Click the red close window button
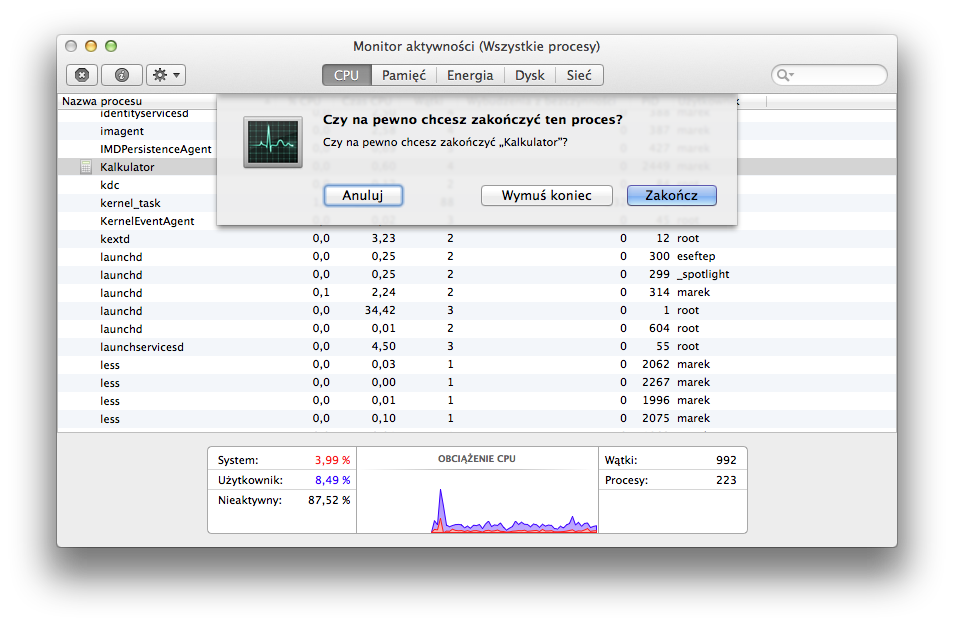 click(71, 46)
